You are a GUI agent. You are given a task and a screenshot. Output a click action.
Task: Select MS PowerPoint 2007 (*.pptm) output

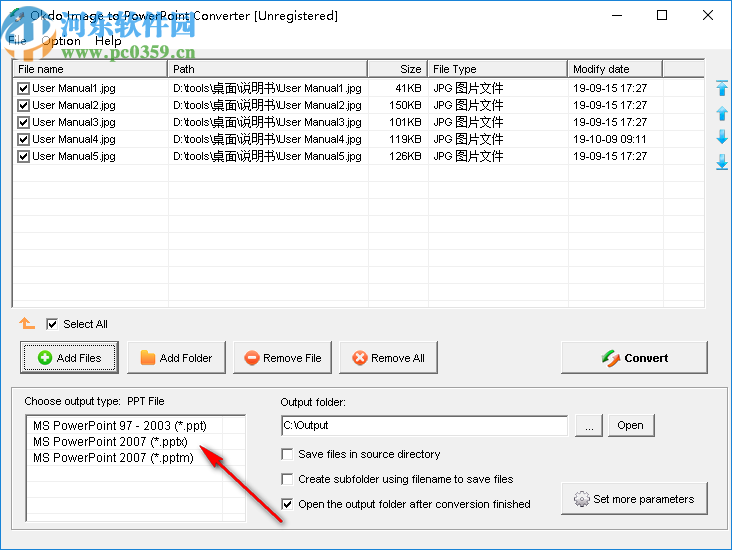pos(113,458)
